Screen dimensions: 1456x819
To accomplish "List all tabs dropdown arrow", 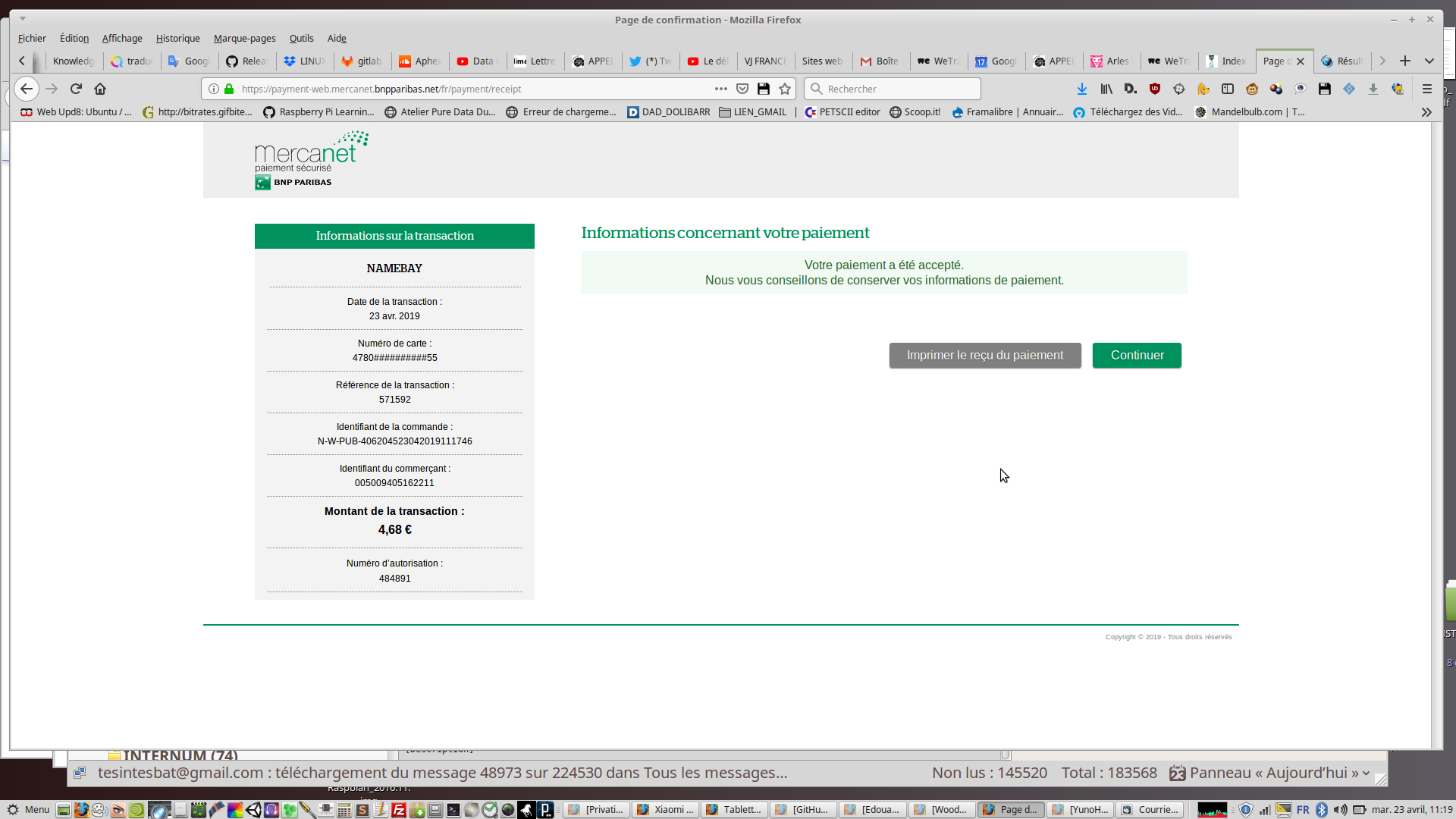I will coord(1429,61).
